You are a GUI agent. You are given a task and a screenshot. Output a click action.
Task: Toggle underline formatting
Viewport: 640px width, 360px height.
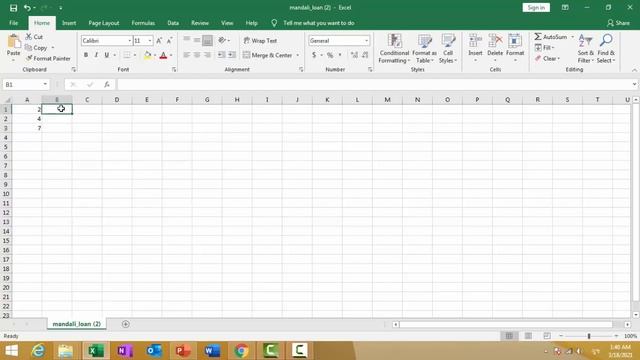click(107, 55)
